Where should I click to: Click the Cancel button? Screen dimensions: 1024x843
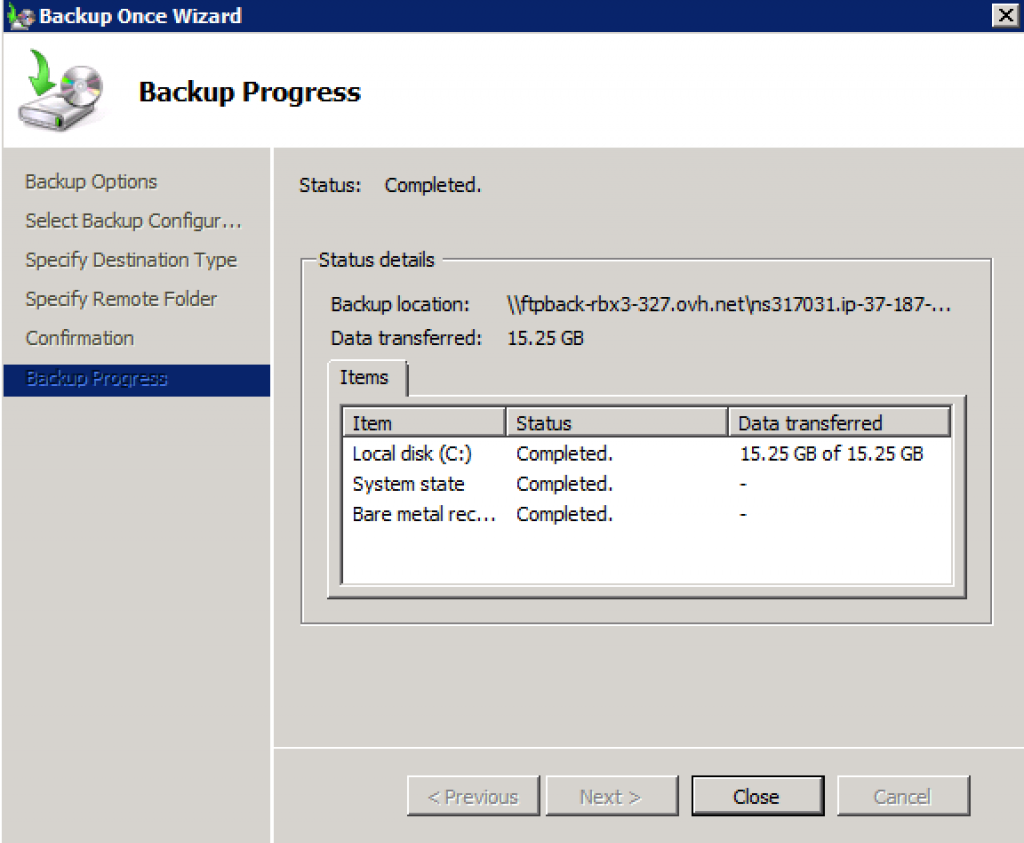[x=903, y=796]
